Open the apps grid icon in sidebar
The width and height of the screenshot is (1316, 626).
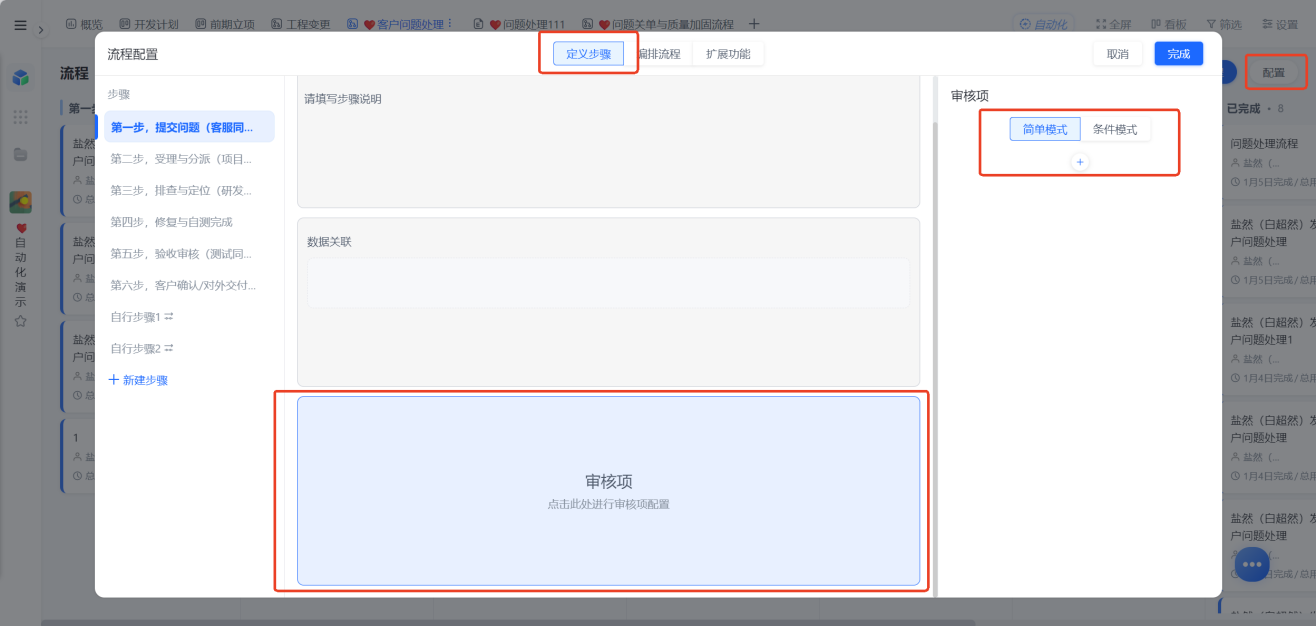point(20,117)
